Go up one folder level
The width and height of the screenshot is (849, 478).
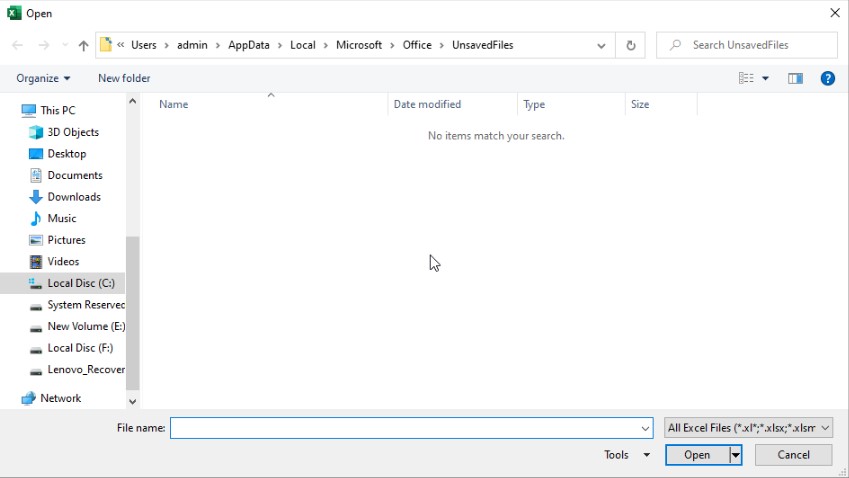pyautogui.click(x=83, y=45)
